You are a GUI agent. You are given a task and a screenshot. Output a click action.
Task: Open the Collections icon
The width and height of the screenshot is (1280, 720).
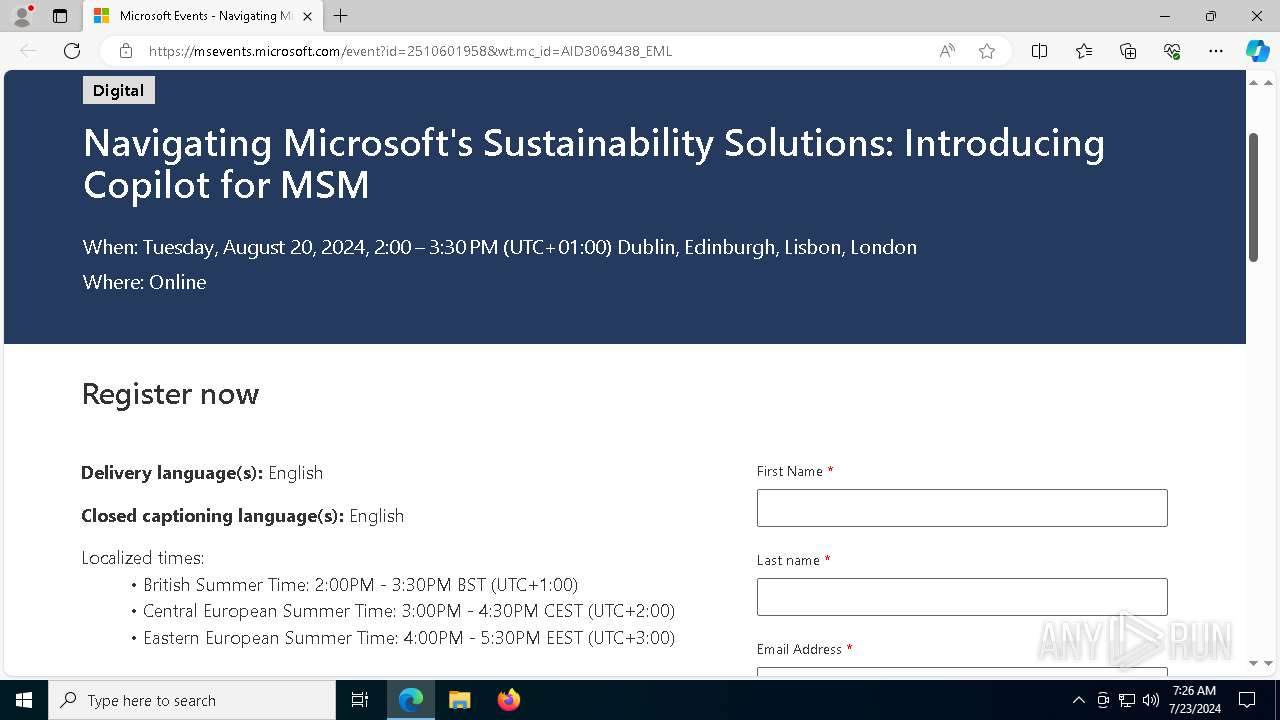pyautogui.click(x=1128, y=51)
